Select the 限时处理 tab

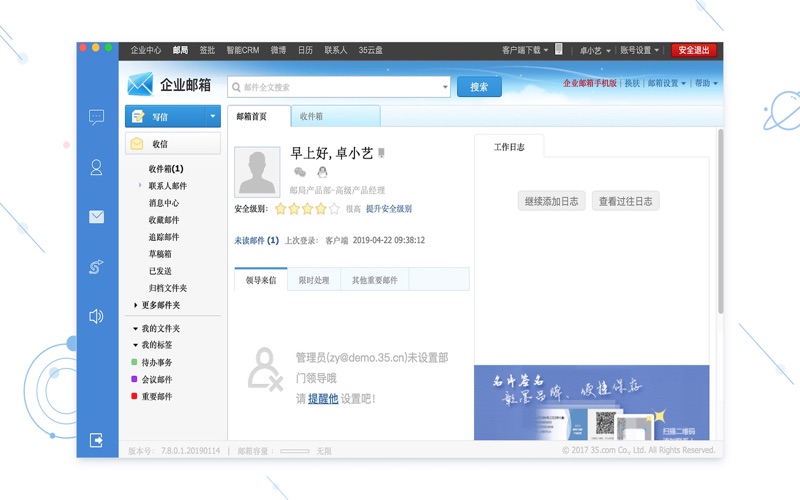click(x=314, y=280)
